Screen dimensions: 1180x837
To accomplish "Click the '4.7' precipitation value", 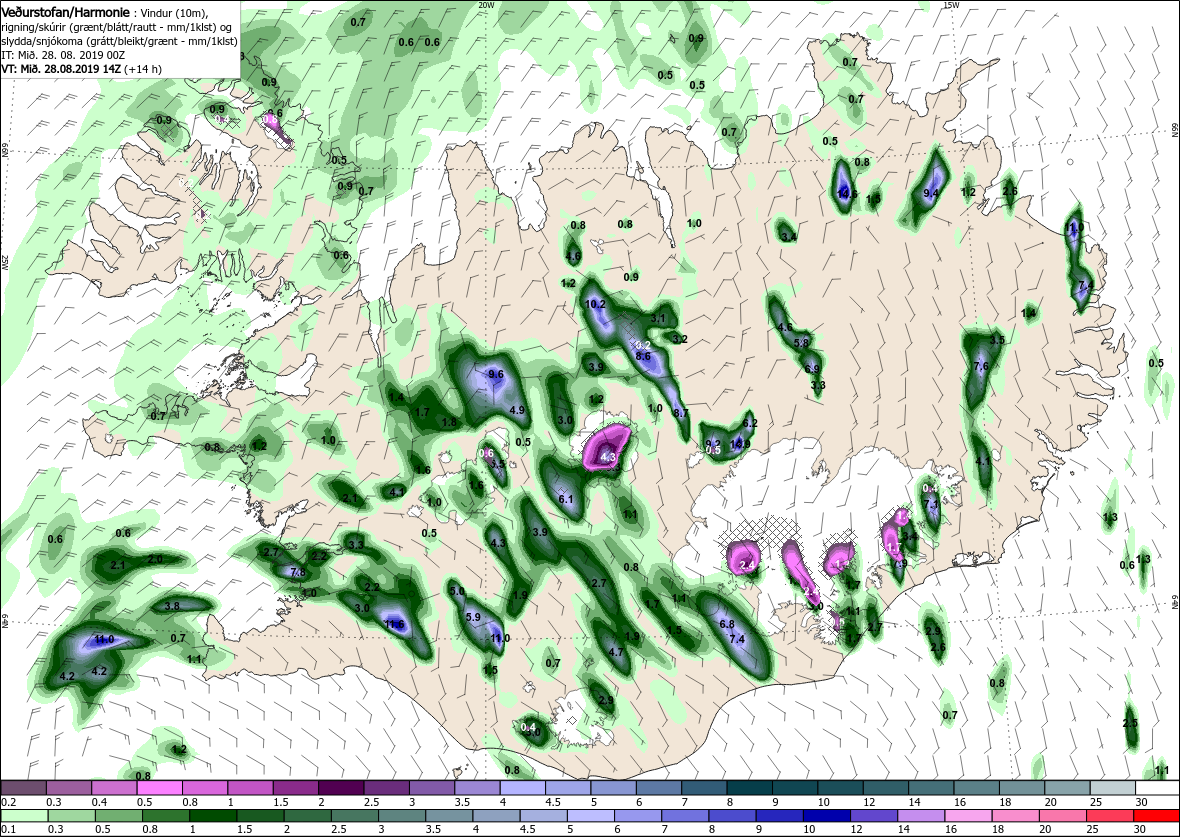I will coord(616,652).
